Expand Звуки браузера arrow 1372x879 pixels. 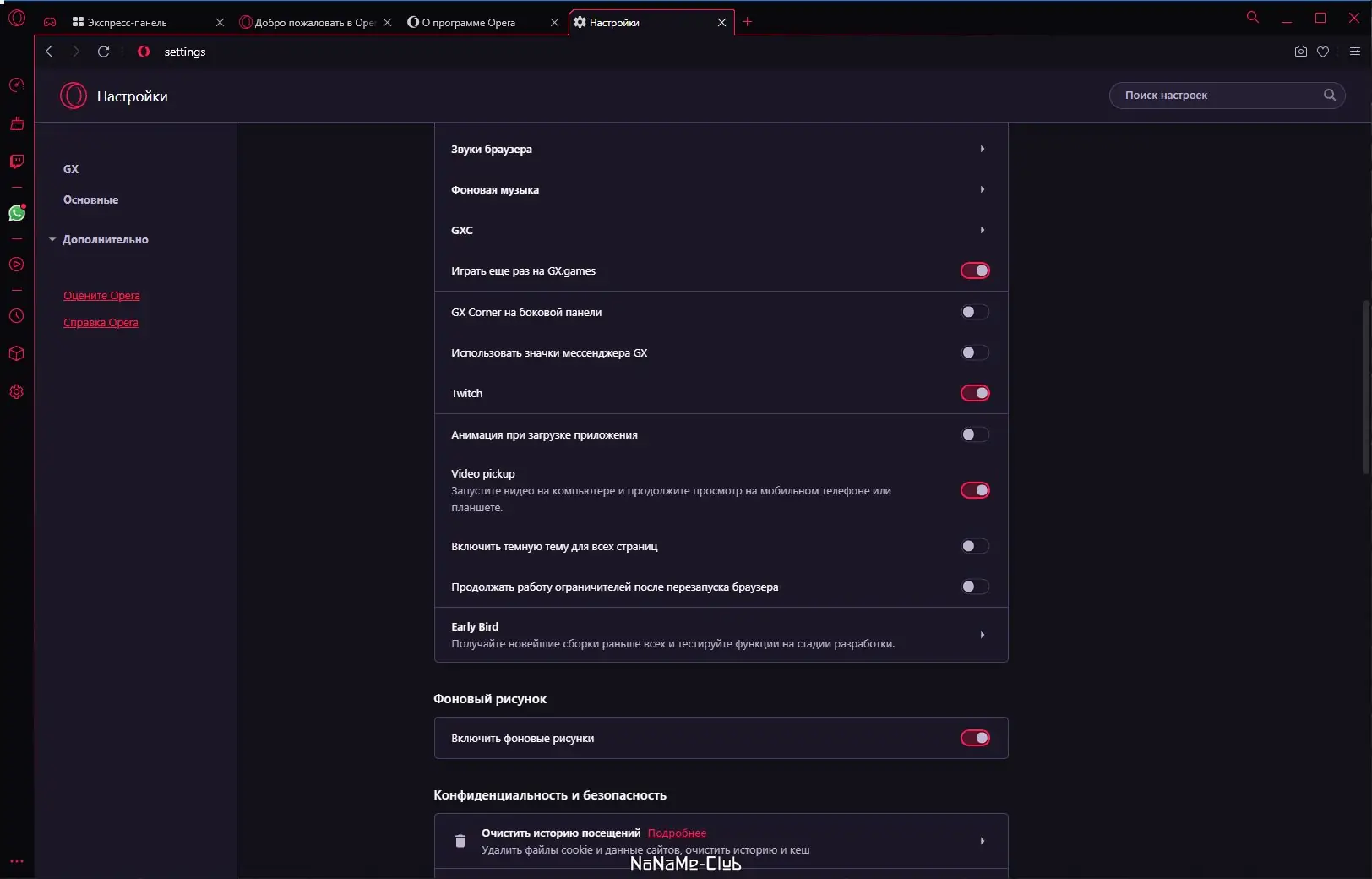pyautogui.click(x=983, y=149)
